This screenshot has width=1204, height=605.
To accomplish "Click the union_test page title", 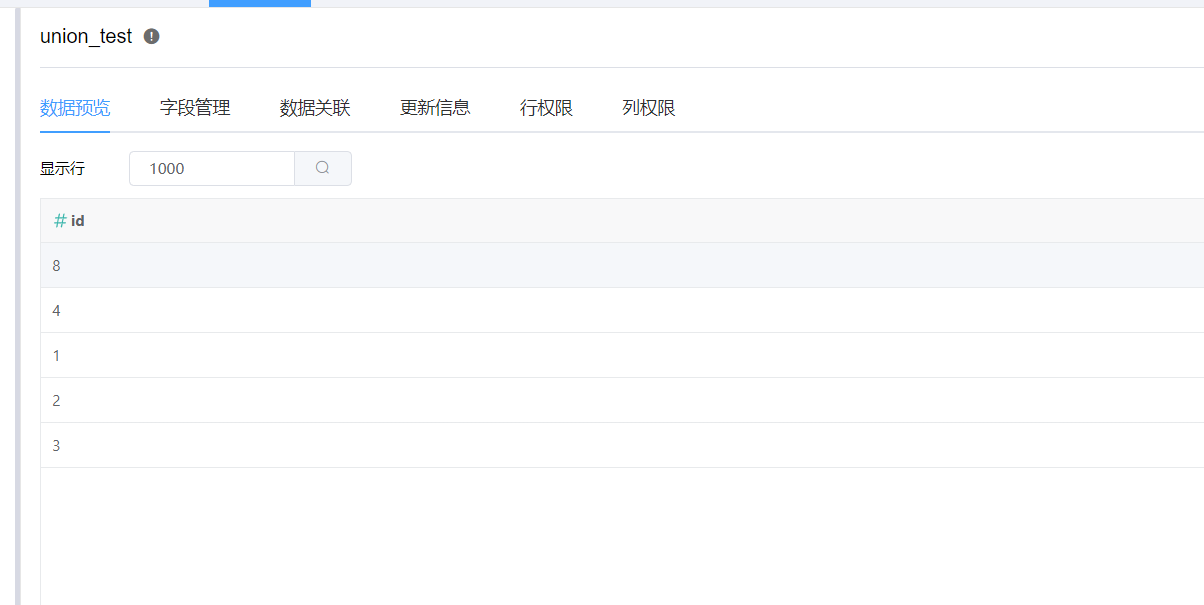I will 85,36.
